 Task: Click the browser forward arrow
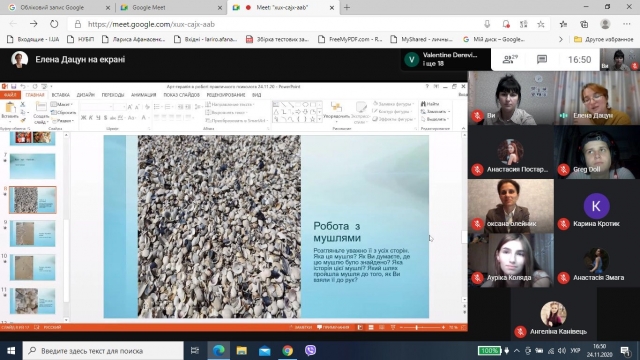33,24
